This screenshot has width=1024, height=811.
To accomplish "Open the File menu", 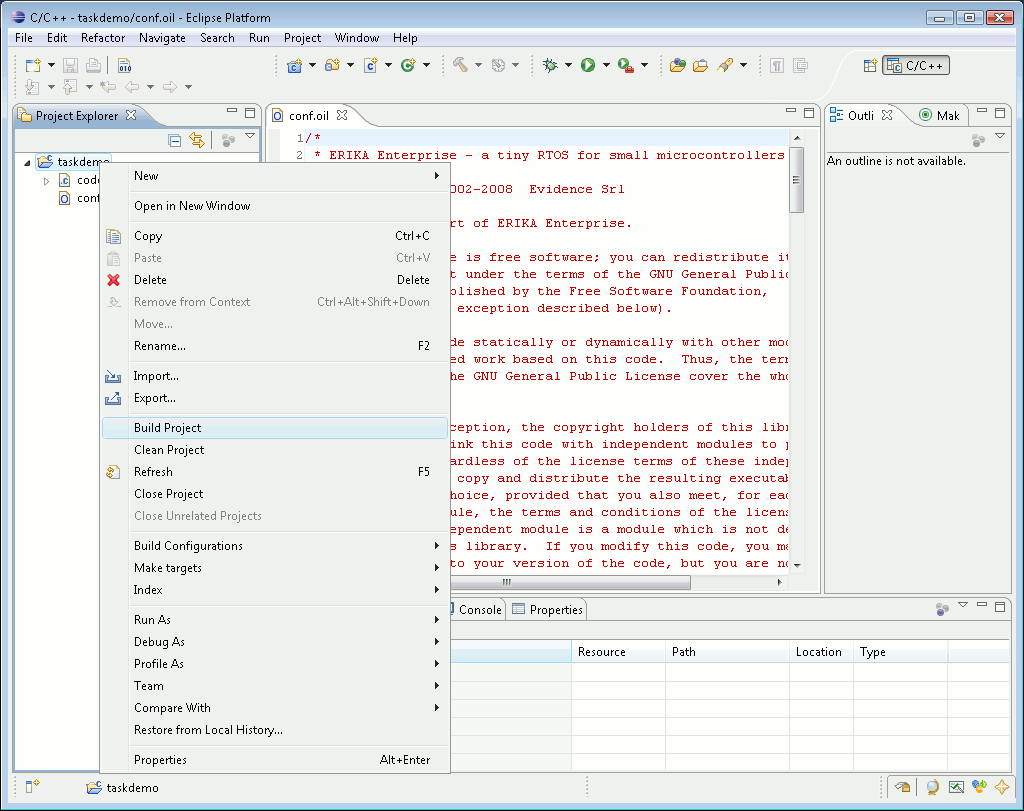I will pos(24,38).
